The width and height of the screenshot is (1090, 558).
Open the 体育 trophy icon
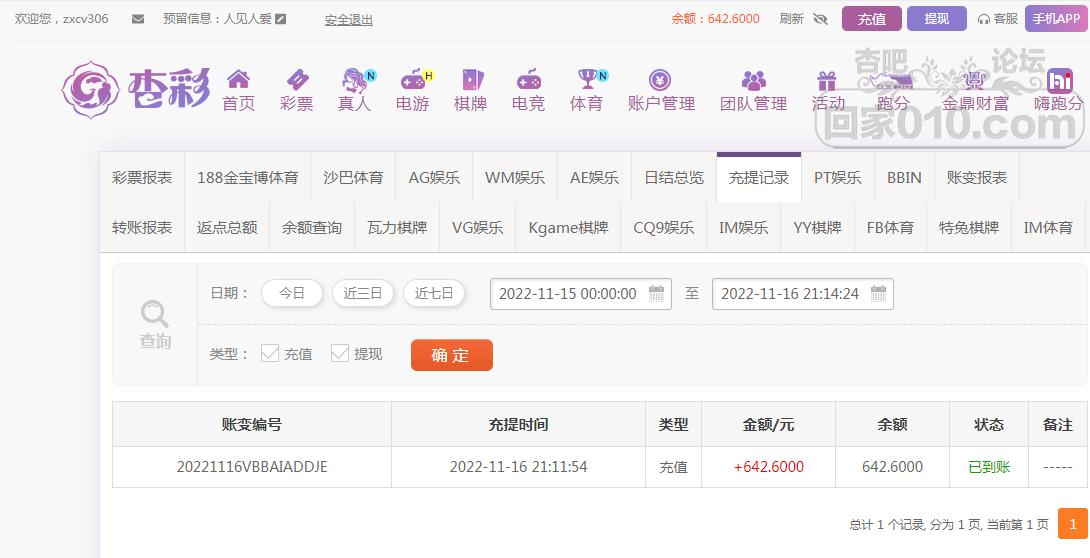click(587, 79)
